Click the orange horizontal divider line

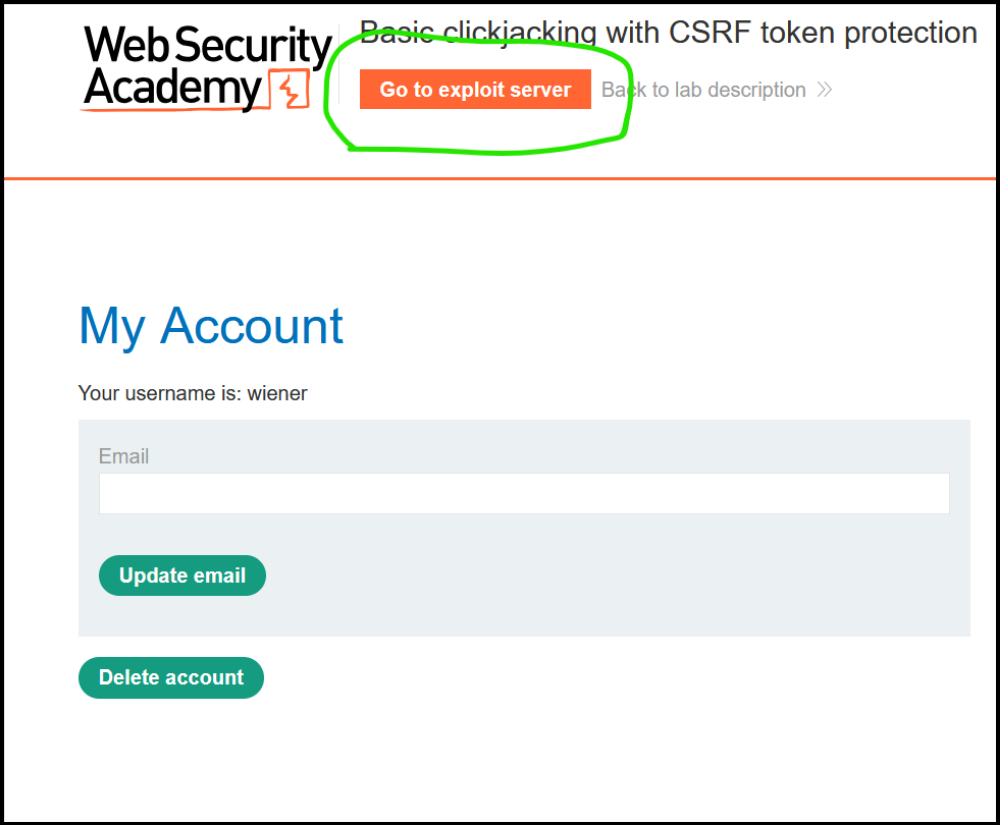(x=500, y=179)
